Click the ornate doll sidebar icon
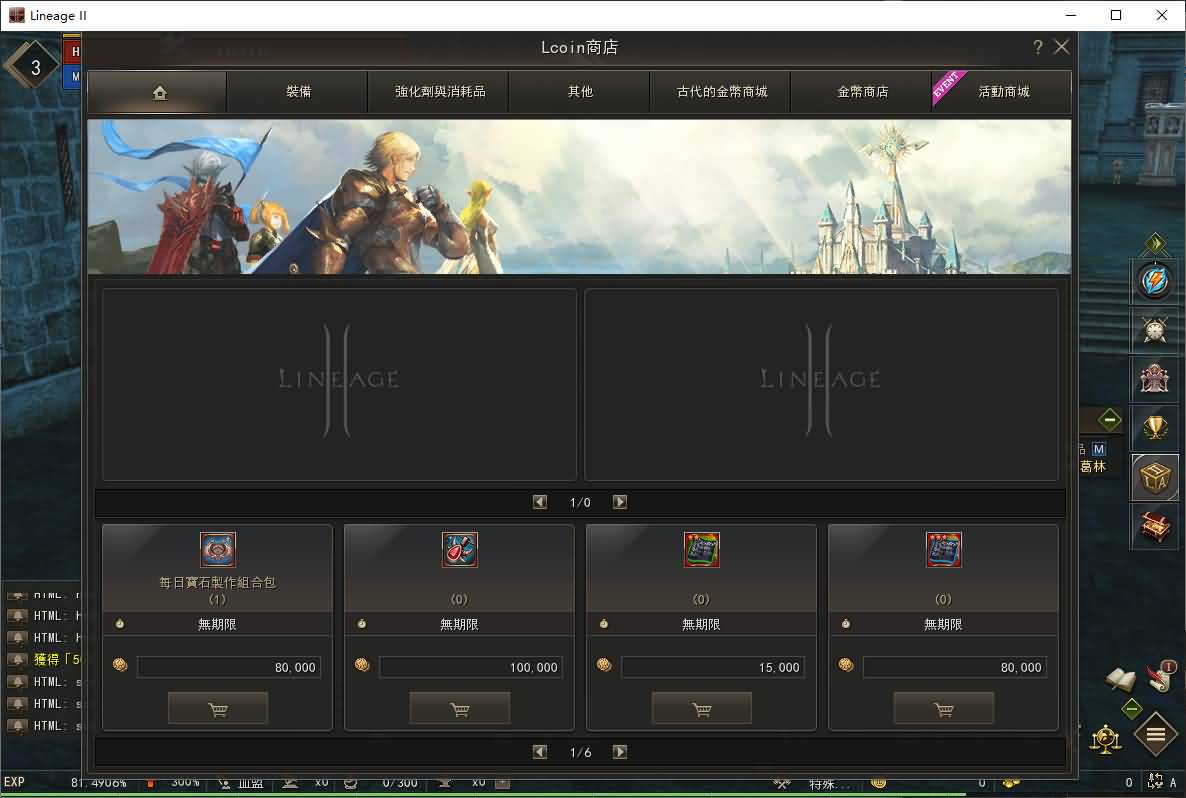The image size is (1186, 798). pyautogui.click(x=1155, y=378)
